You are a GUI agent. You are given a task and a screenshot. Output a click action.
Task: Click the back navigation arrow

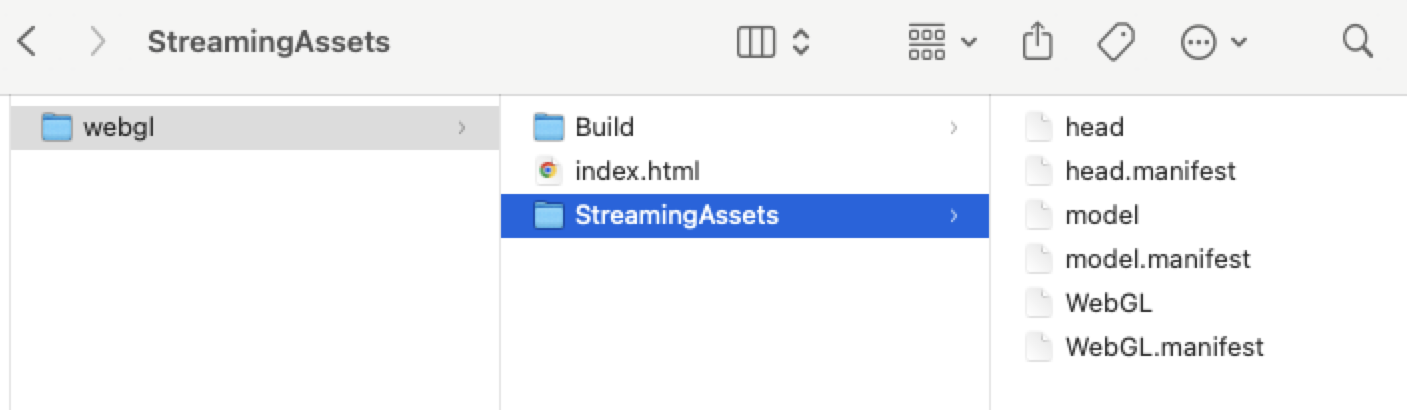click(x=28, y=42)
